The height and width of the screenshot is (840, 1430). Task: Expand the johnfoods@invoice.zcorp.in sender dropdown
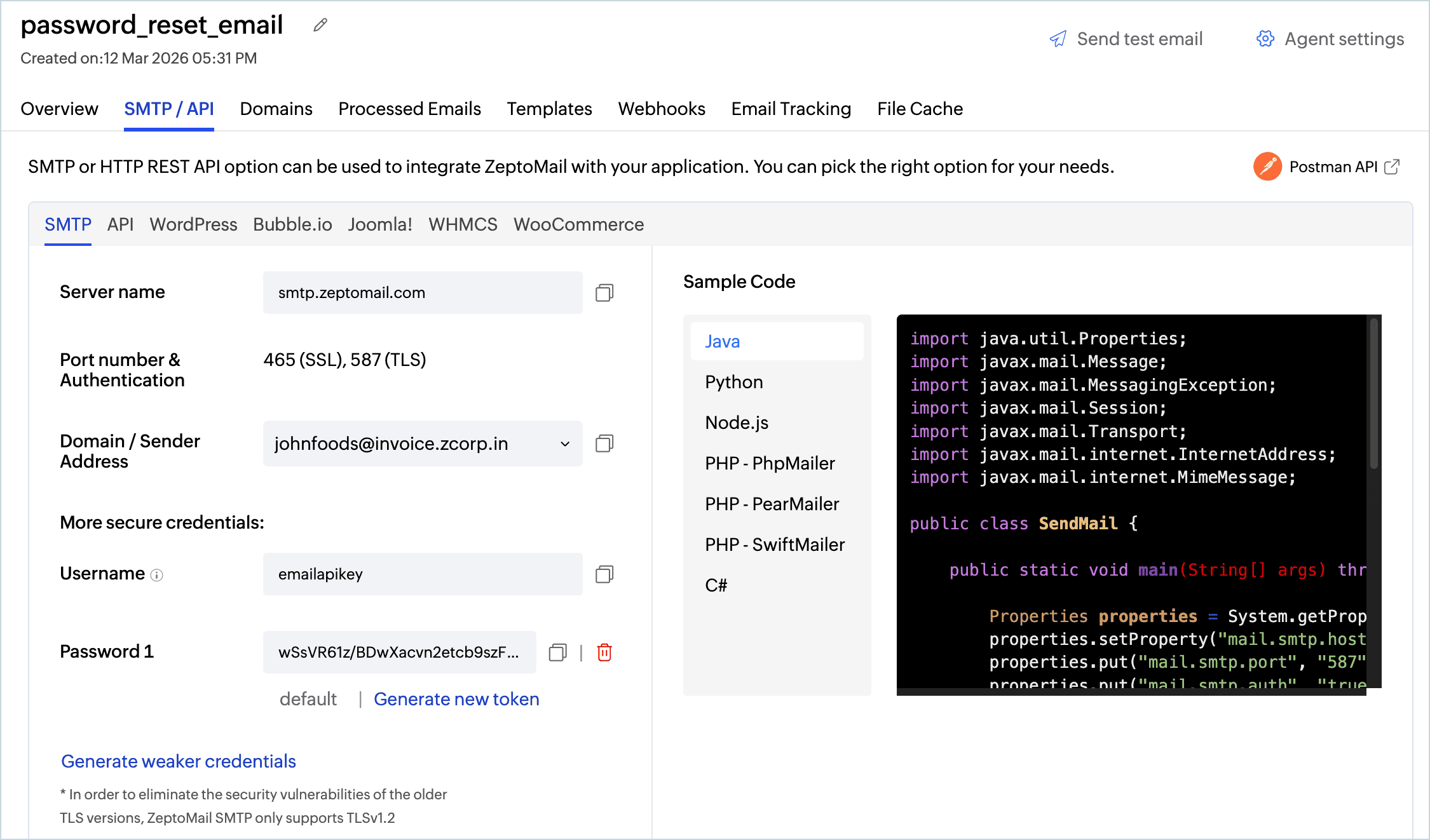pos(564,444)
